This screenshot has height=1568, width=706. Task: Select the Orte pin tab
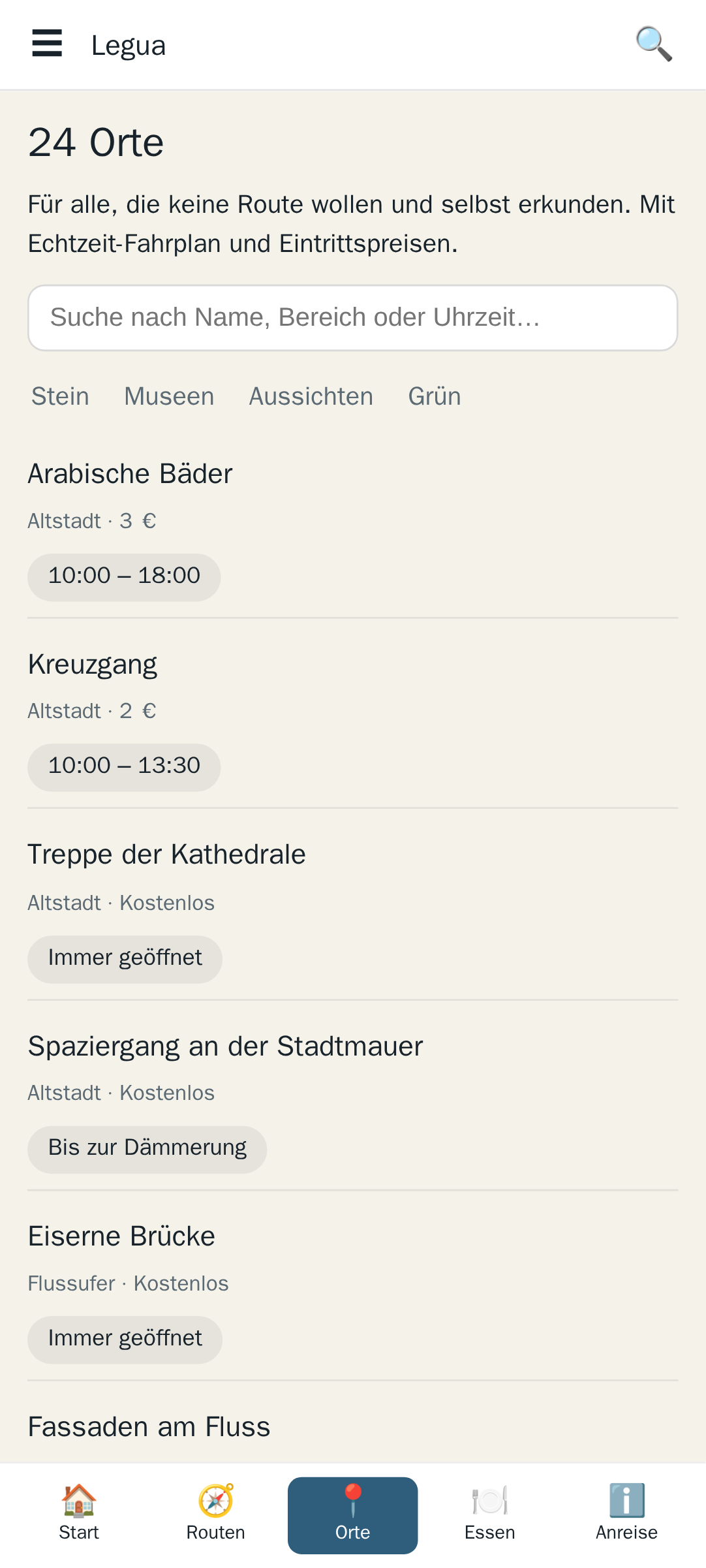pyautogui.click(x=353, y=1515)
